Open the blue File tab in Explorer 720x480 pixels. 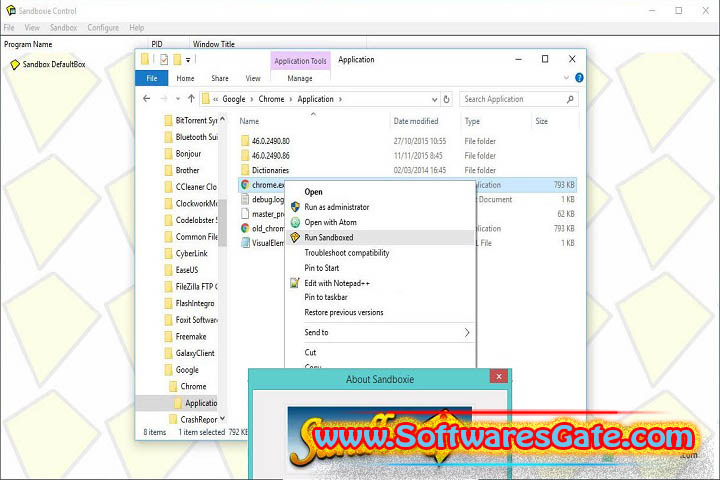coord(152,79)
